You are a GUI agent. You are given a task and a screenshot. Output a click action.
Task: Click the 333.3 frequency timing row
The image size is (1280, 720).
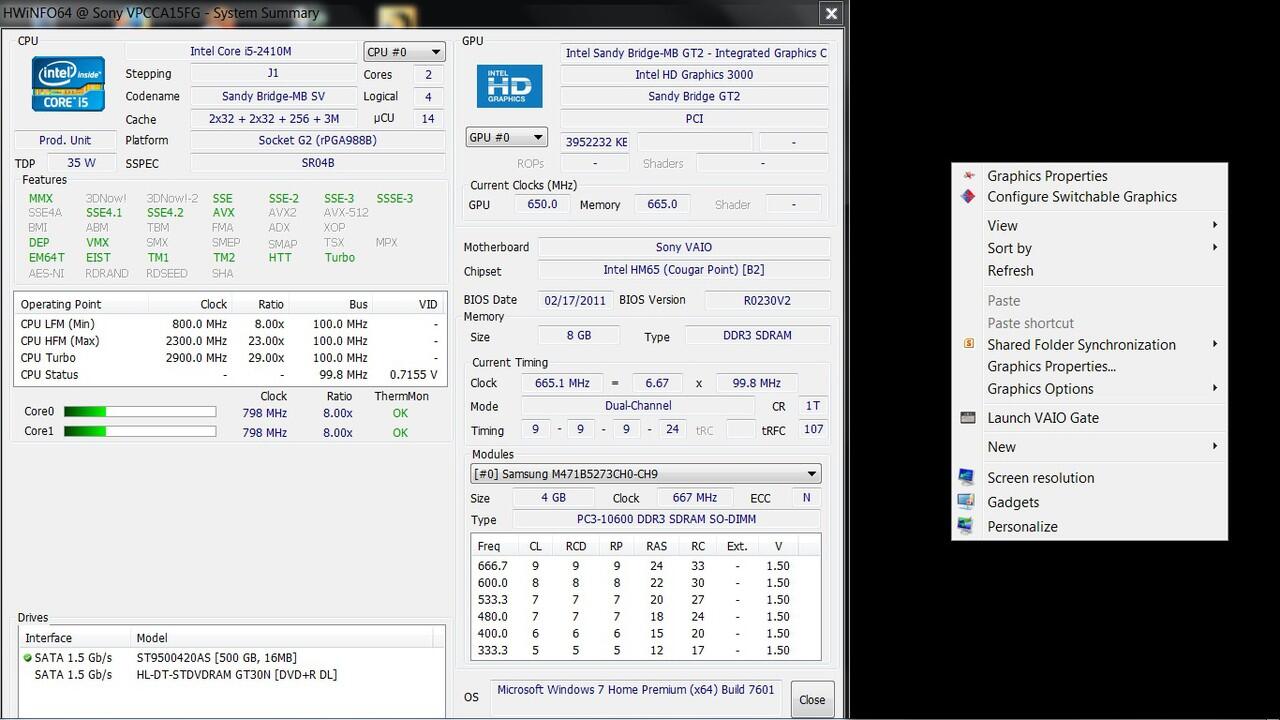[x=646, y=651]
